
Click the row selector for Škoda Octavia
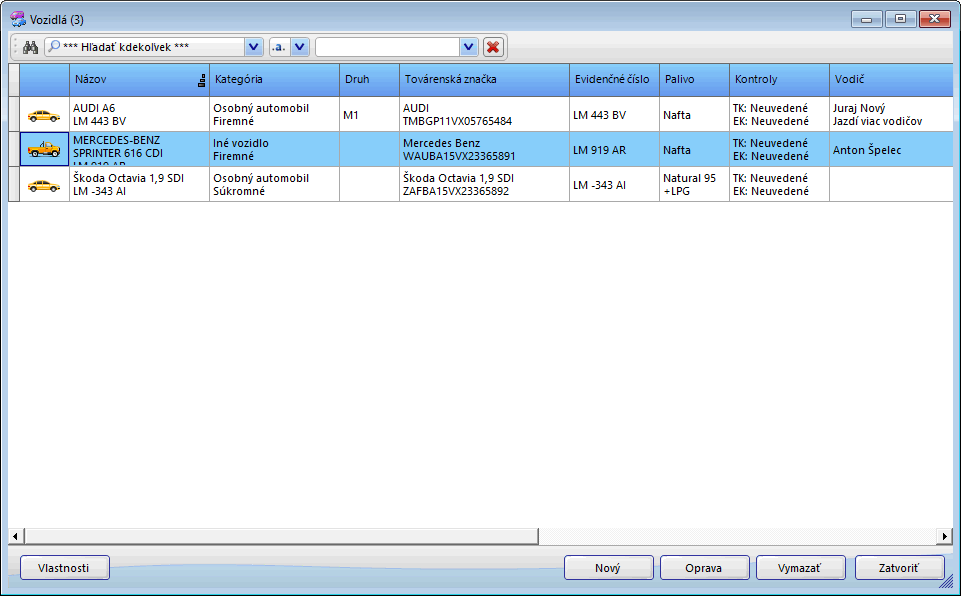tap(14, 185)
